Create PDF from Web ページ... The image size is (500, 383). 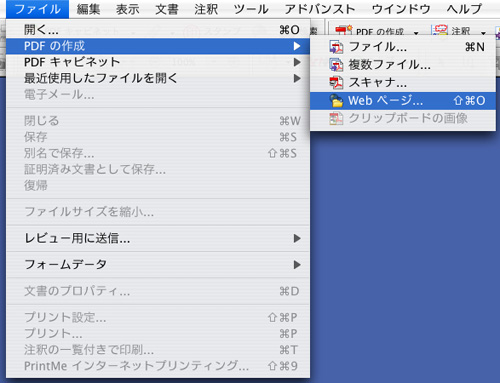[403, 101]
